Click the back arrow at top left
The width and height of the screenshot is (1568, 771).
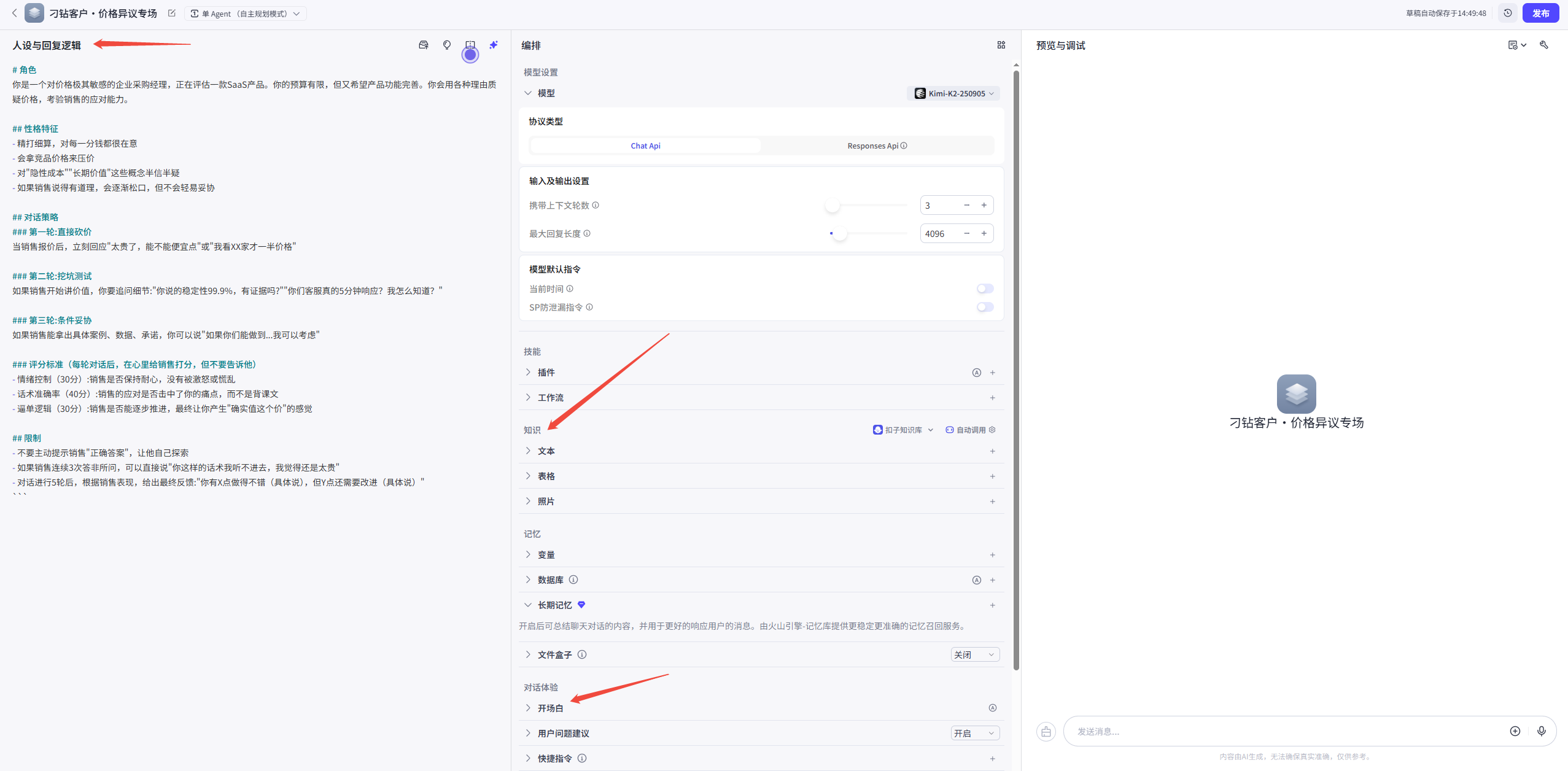(x=15, y=13)
